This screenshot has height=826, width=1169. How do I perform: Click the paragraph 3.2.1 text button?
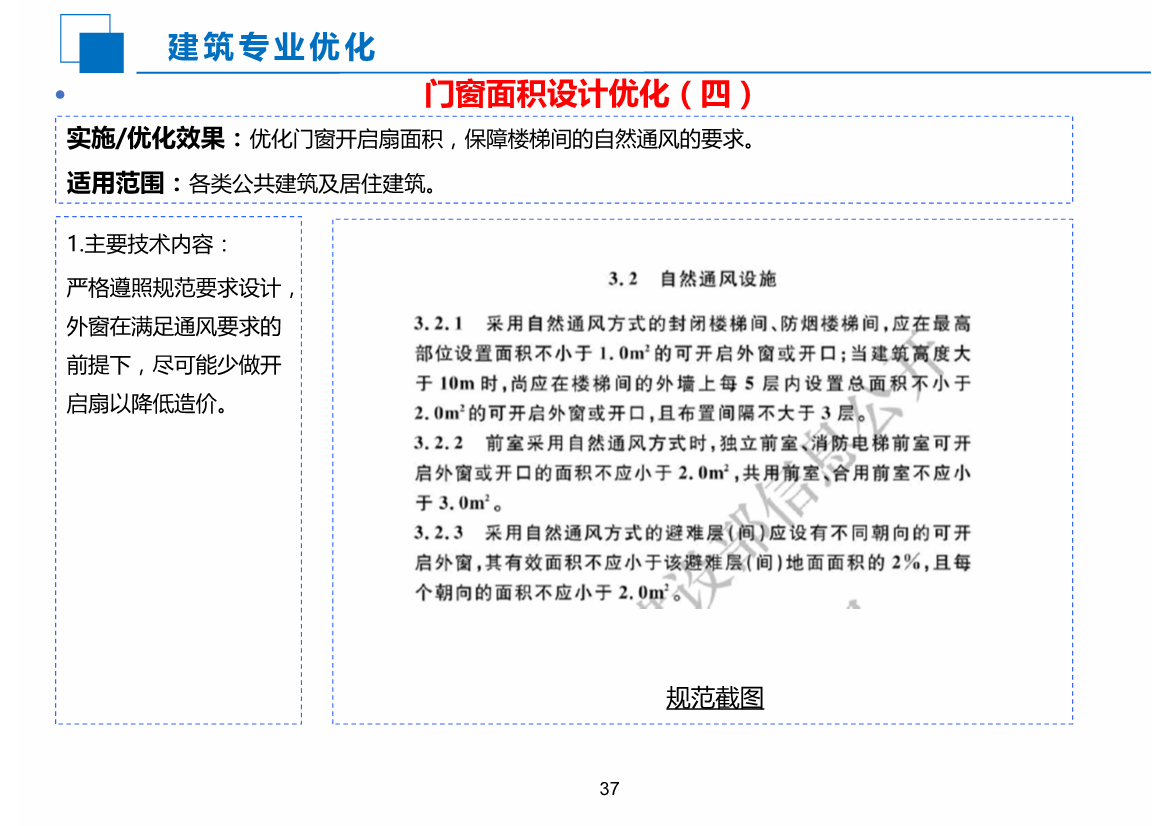coord(695,367)
